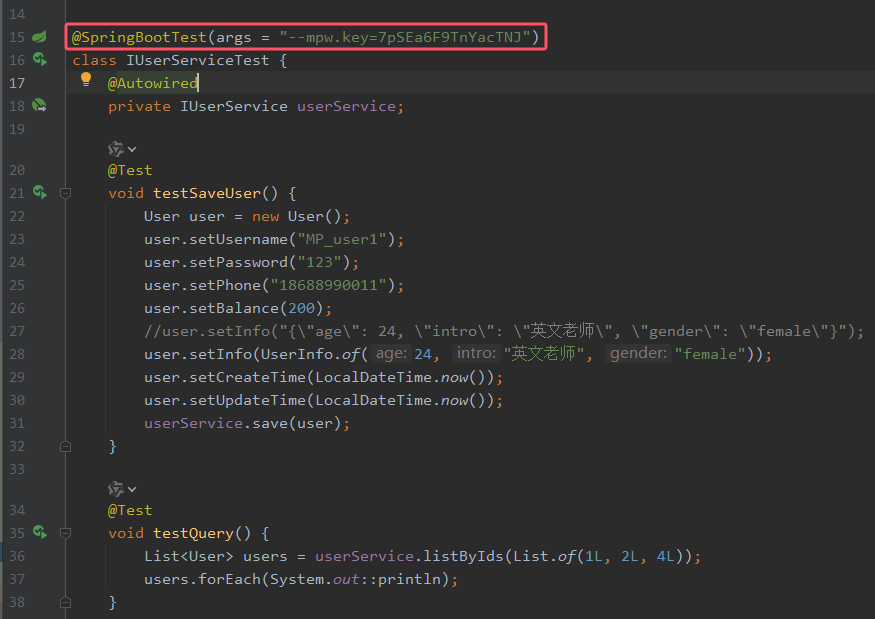Viewport: 875px width, 619px height.
Task: Click setCreateTime on line 29
Action: click(248, 377)
